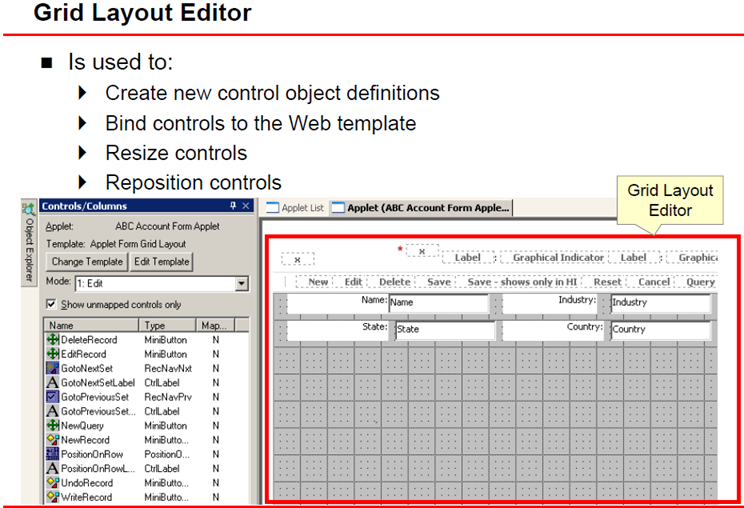Pin the Controls/Columns panel
The height and width of the screenshot is (508, 744).
(233, 205)
